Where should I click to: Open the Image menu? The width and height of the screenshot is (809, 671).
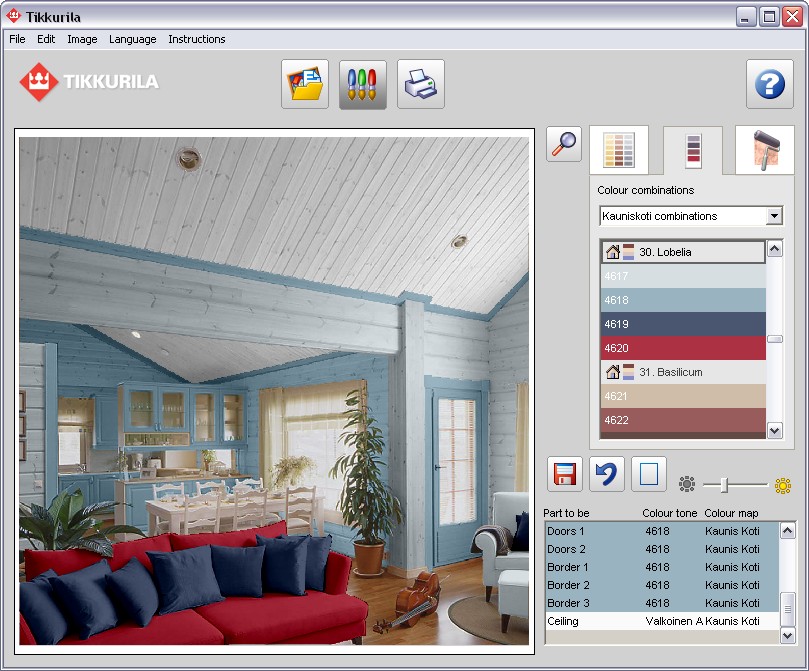pos(82,39)
